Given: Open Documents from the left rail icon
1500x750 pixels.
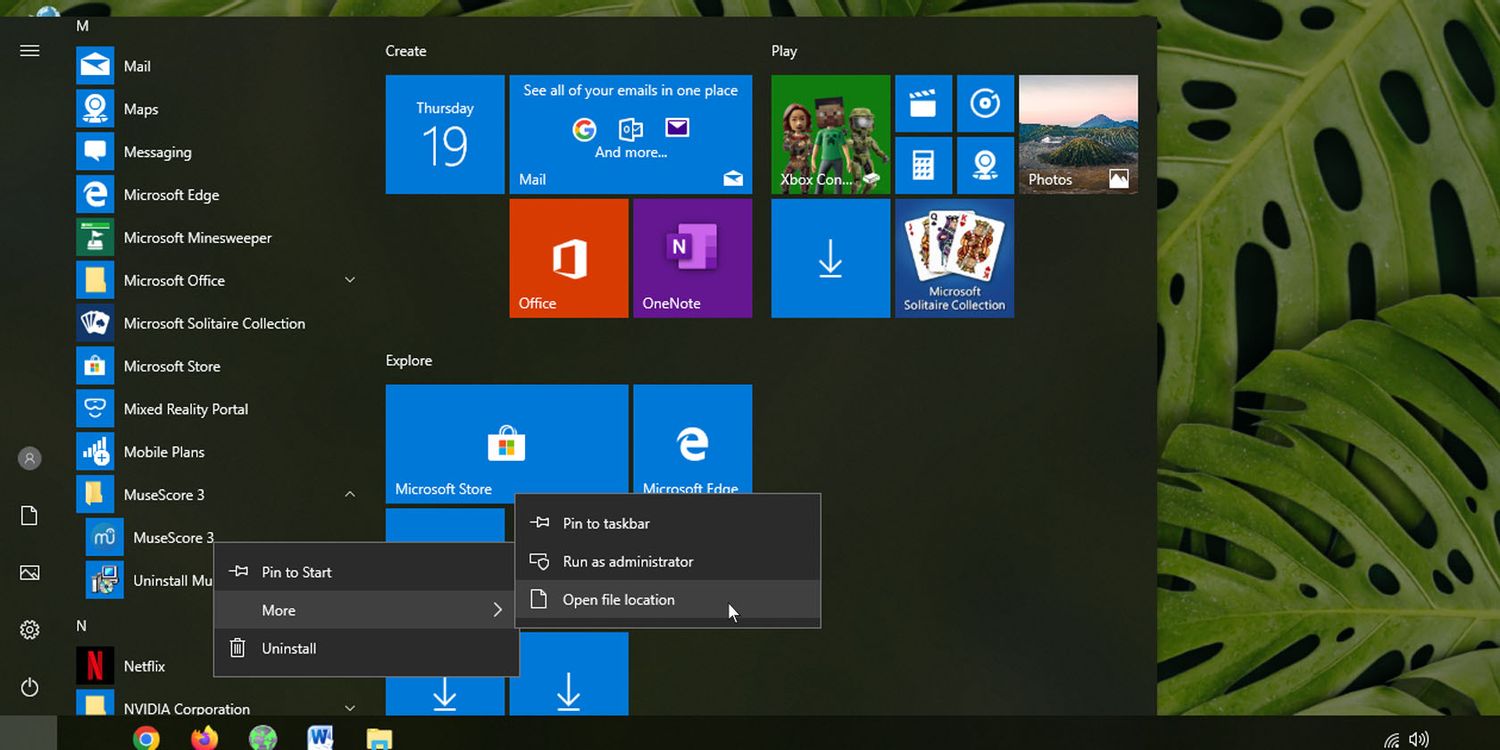Looking at the screenshot, I should tap(30, 516).
